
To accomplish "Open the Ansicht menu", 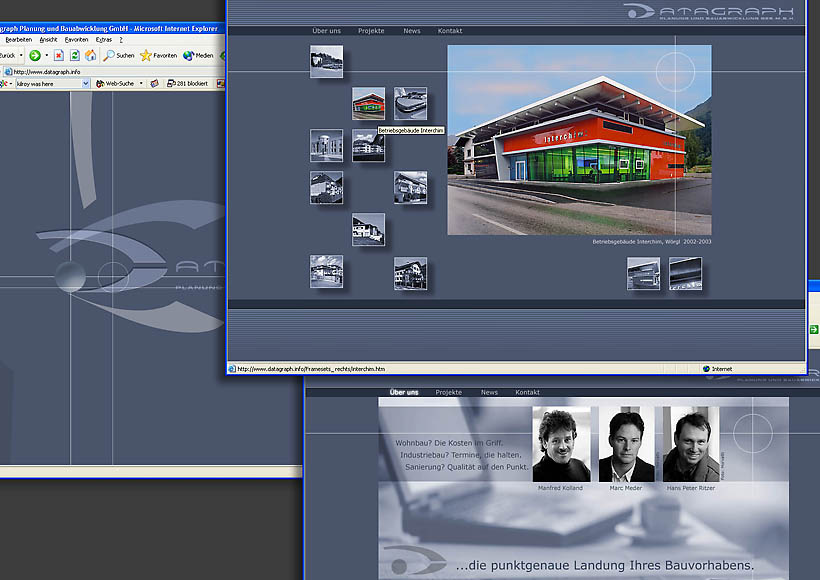I will [48, 39].
